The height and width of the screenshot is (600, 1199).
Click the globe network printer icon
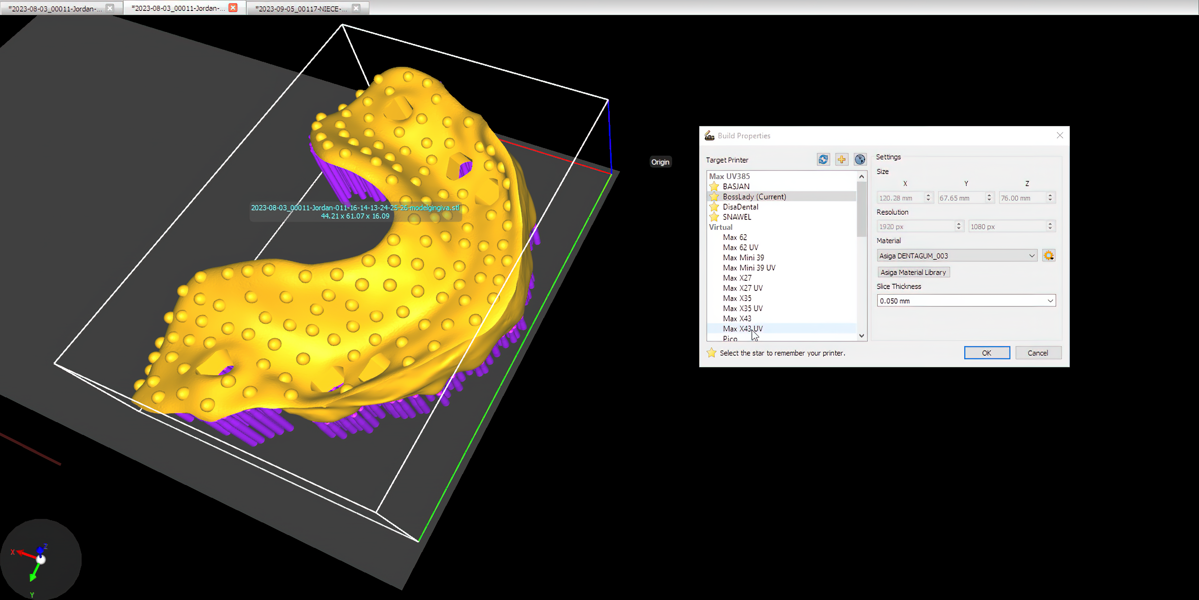[x=859, y=160]
